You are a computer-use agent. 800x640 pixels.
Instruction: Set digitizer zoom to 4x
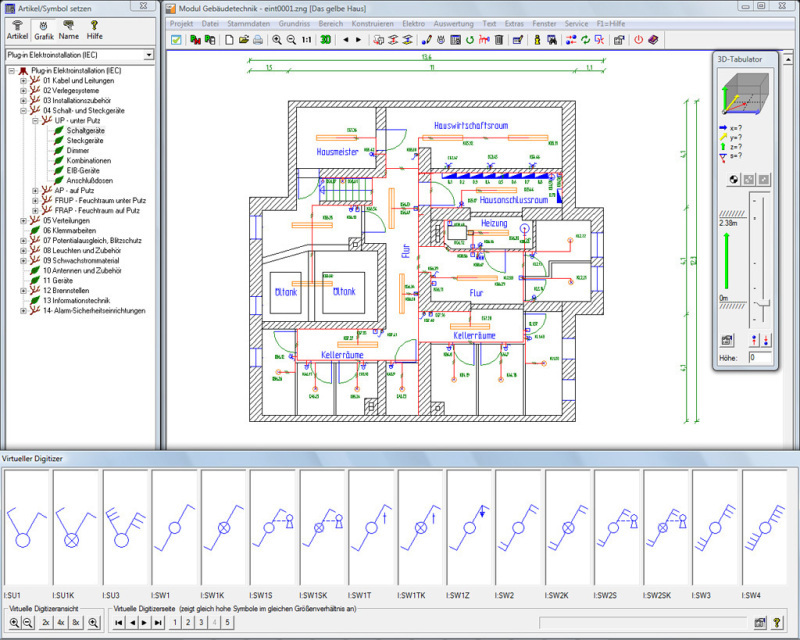click(61, 623)
